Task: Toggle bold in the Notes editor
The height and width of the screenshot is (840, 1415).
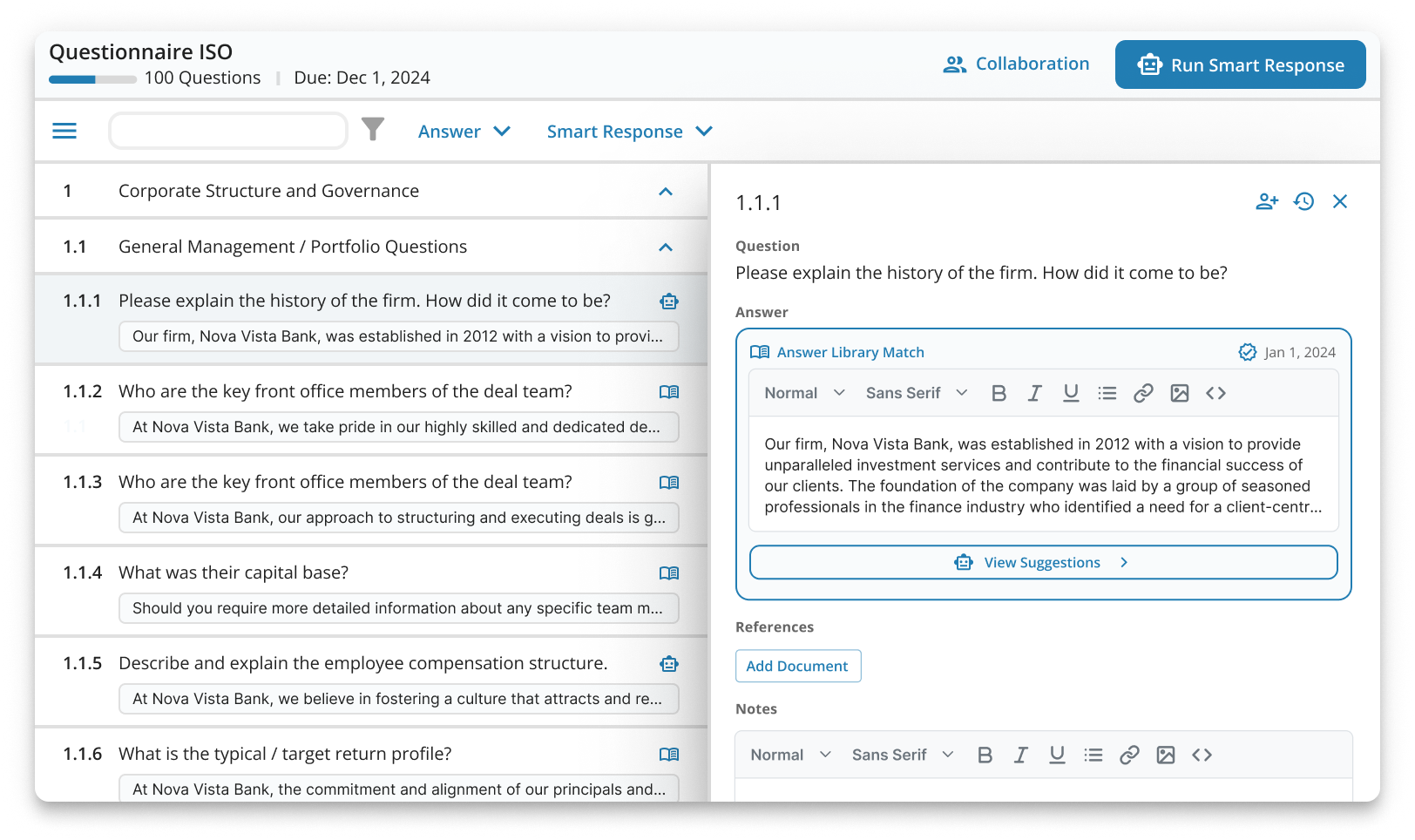Action: click(985, 755)
